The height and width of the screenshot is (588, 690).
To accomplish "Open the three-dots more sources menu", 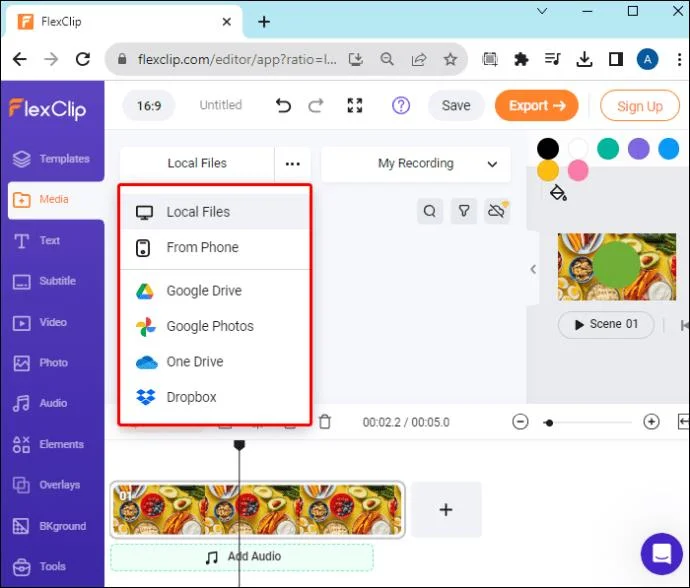I will click(293, 164).
